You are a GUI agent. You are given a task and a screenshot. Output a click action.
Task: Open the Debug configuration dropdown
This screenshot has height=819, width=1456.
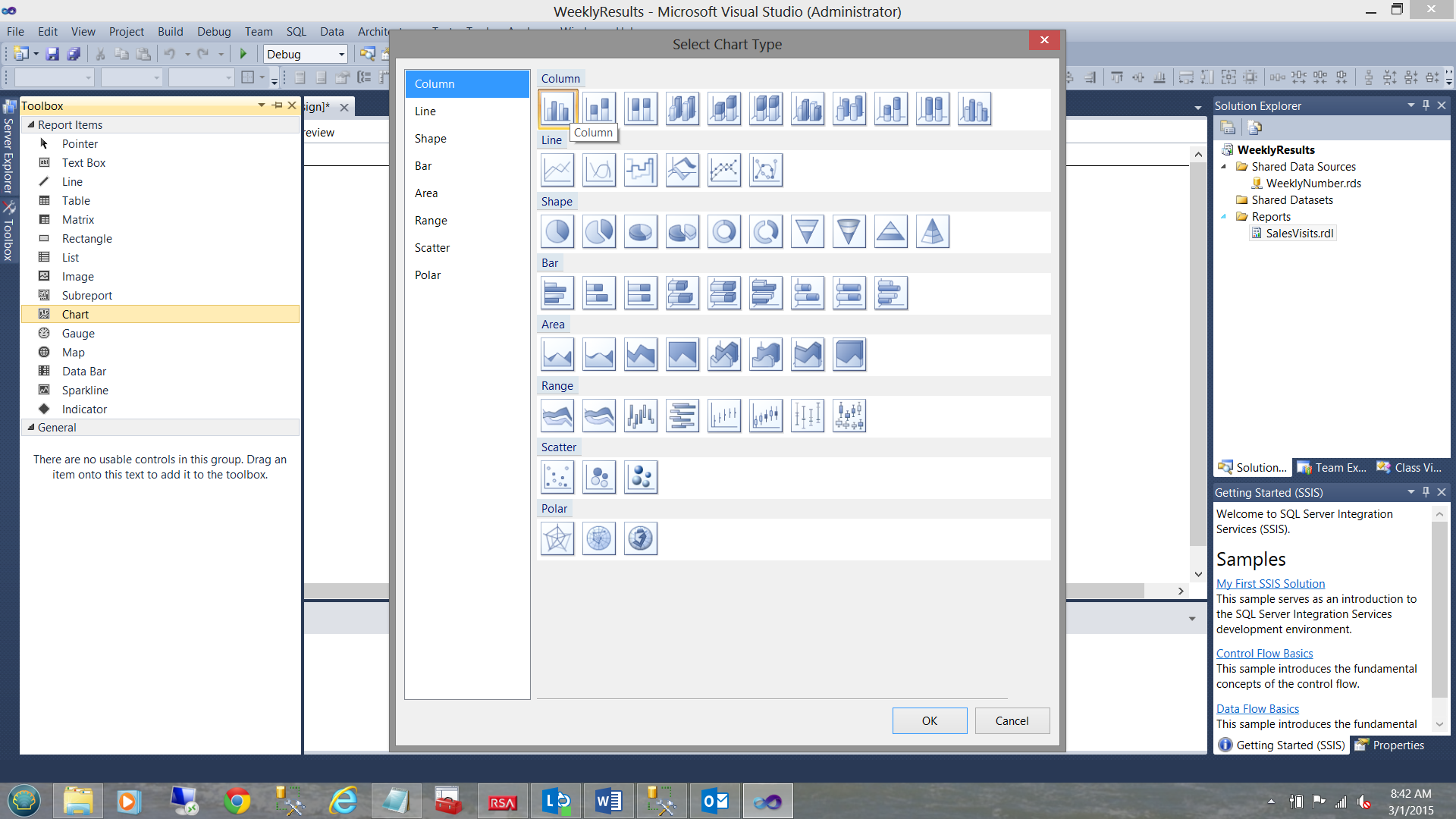click(341, 54)
